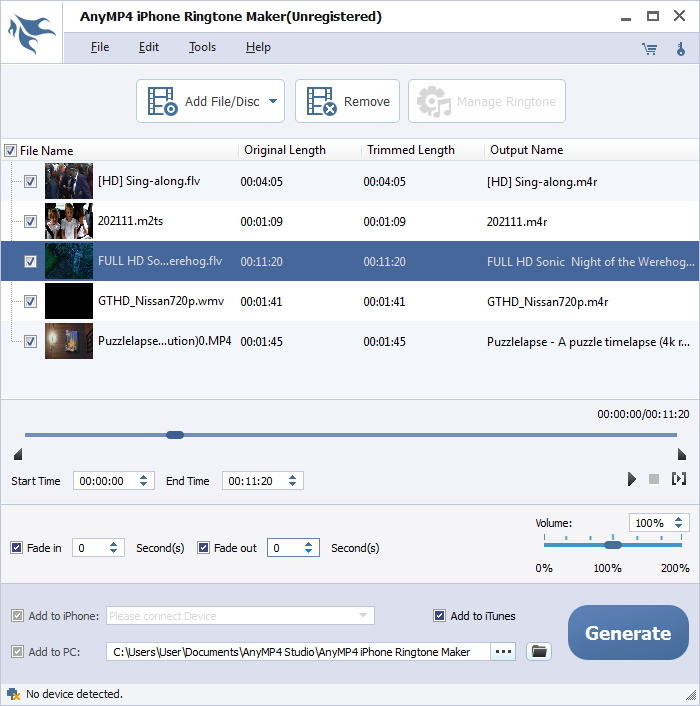Screen dimensions: 700x706
Task: Click the play trimmed segment bracket icon
Action: (679, 478)
